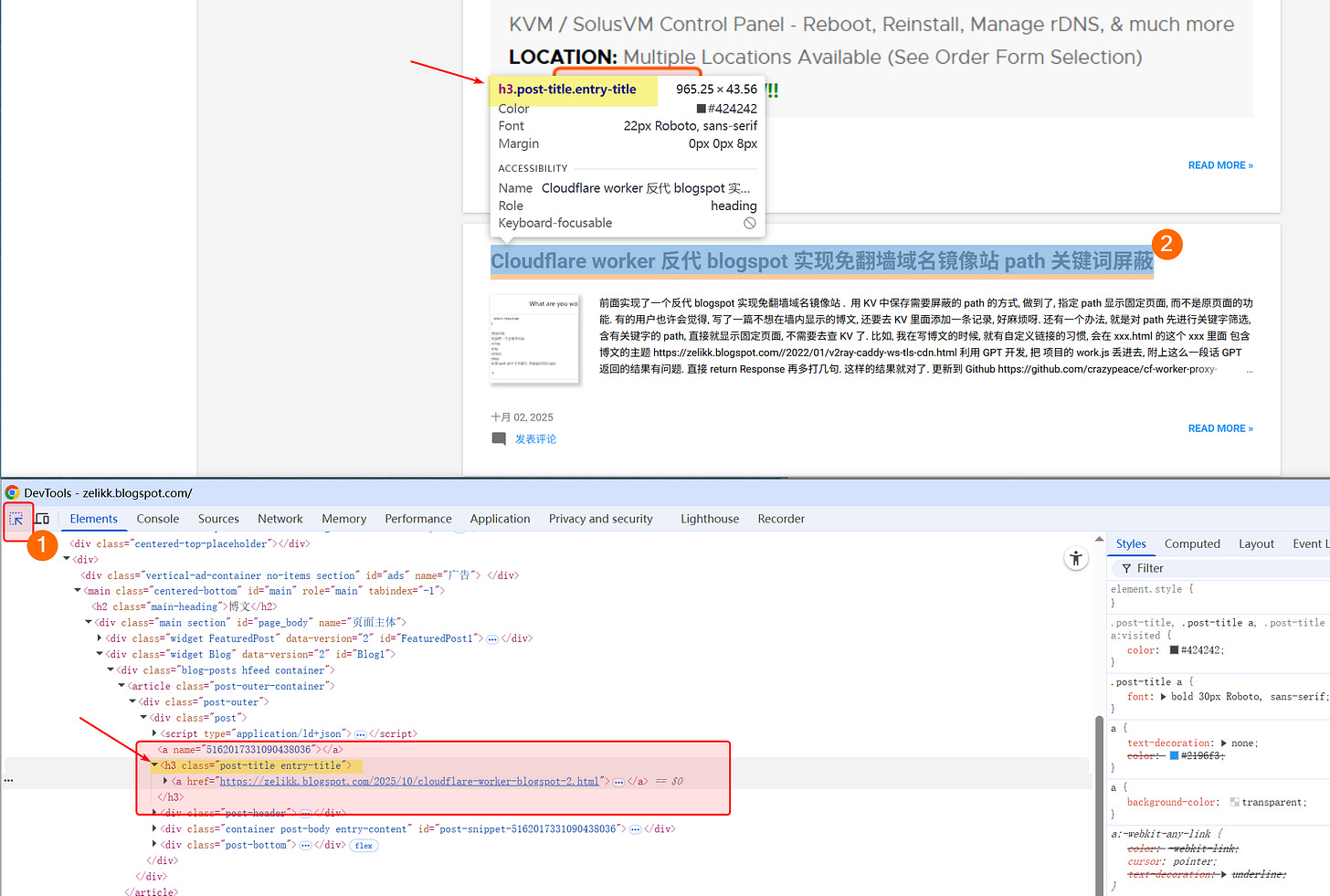Switch to the Sources tab

[218, 519]
